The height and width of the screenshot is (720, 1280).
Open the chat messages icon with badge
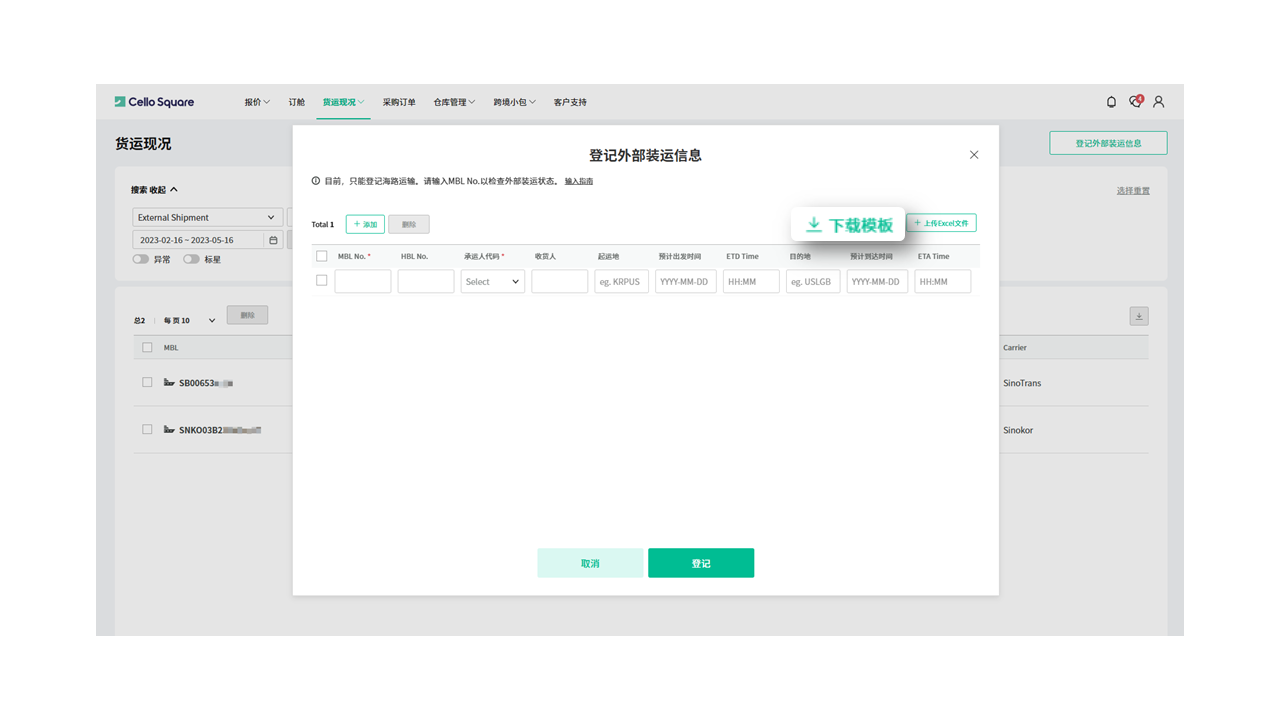click(1135, 102)
